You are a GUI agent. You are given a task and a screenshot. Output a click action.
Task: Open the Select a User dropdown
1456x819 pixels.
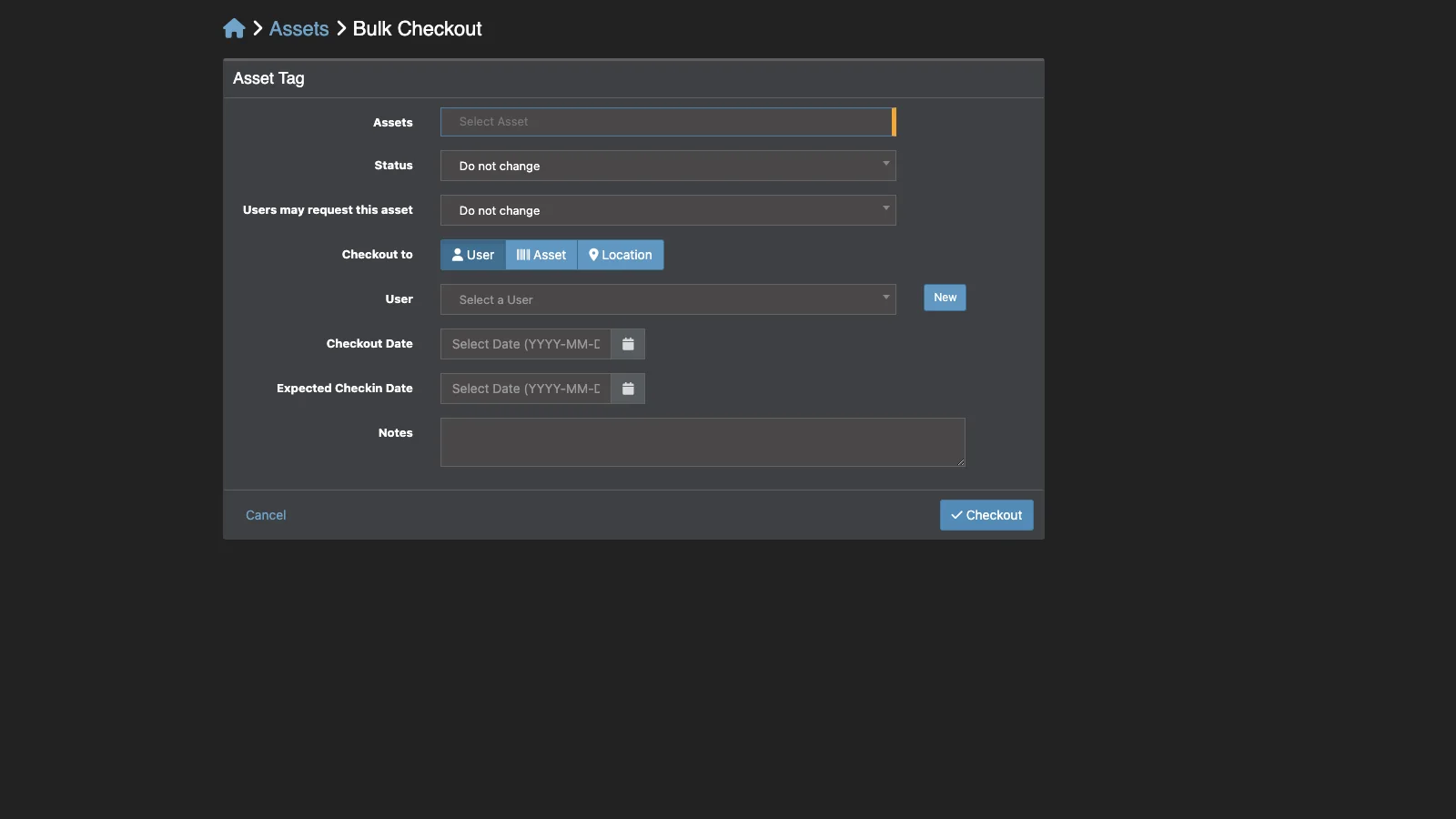pos(668,299)
